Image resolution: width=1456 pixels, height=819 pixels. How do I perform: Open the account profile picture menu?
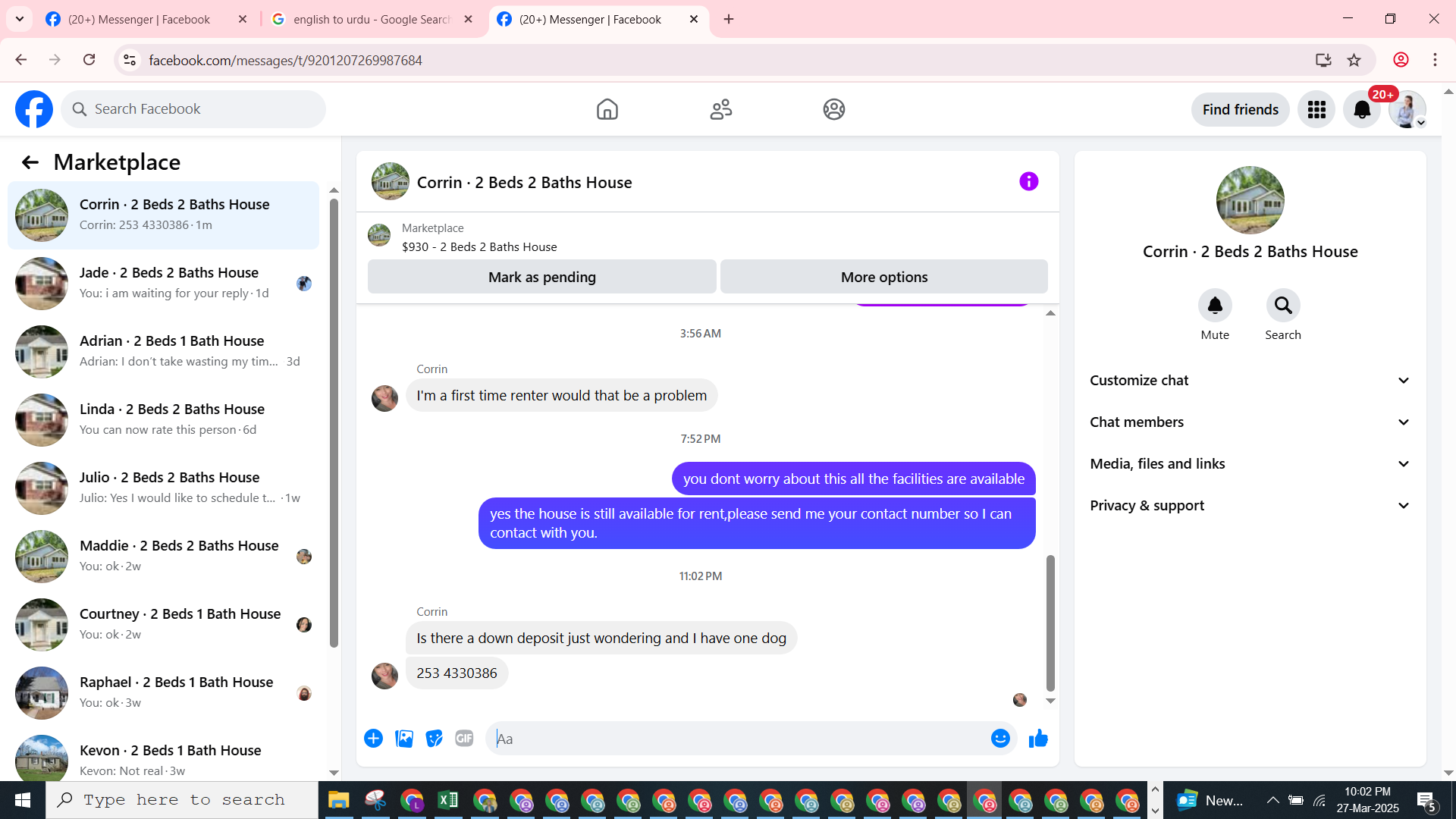coord(1407,110)
